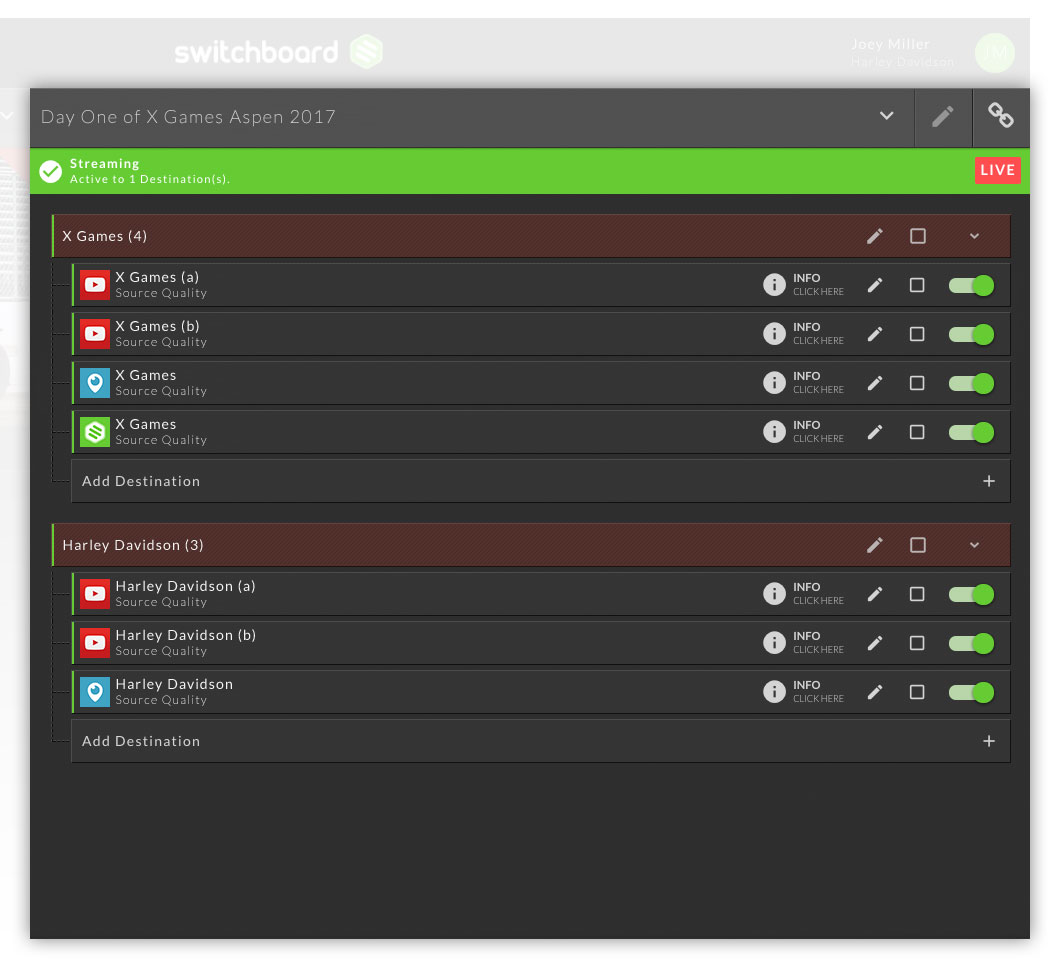Screen dimensions: 1060x968
Task: Click the YouTube icon for X Games (a)
Action: tap(95, 285)
